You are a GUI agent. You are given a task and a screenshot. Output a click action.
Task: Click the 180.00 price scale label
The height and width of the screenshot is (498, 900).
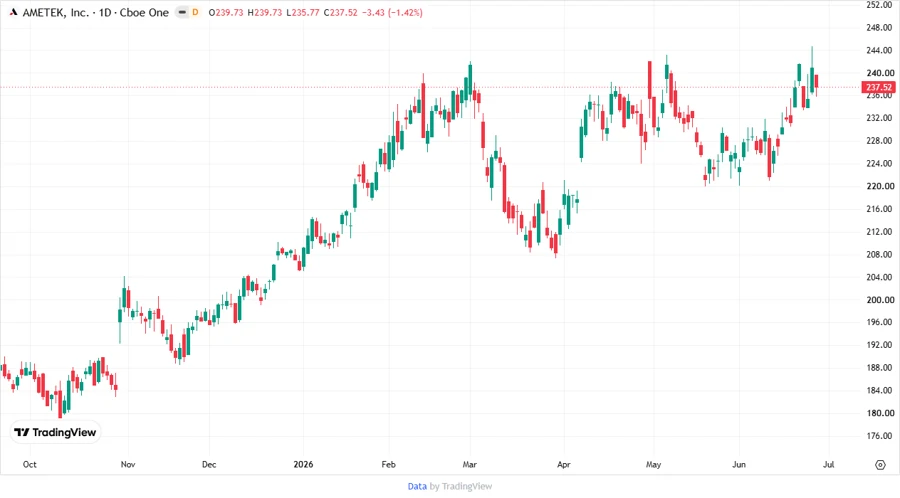tap(880, 413)
